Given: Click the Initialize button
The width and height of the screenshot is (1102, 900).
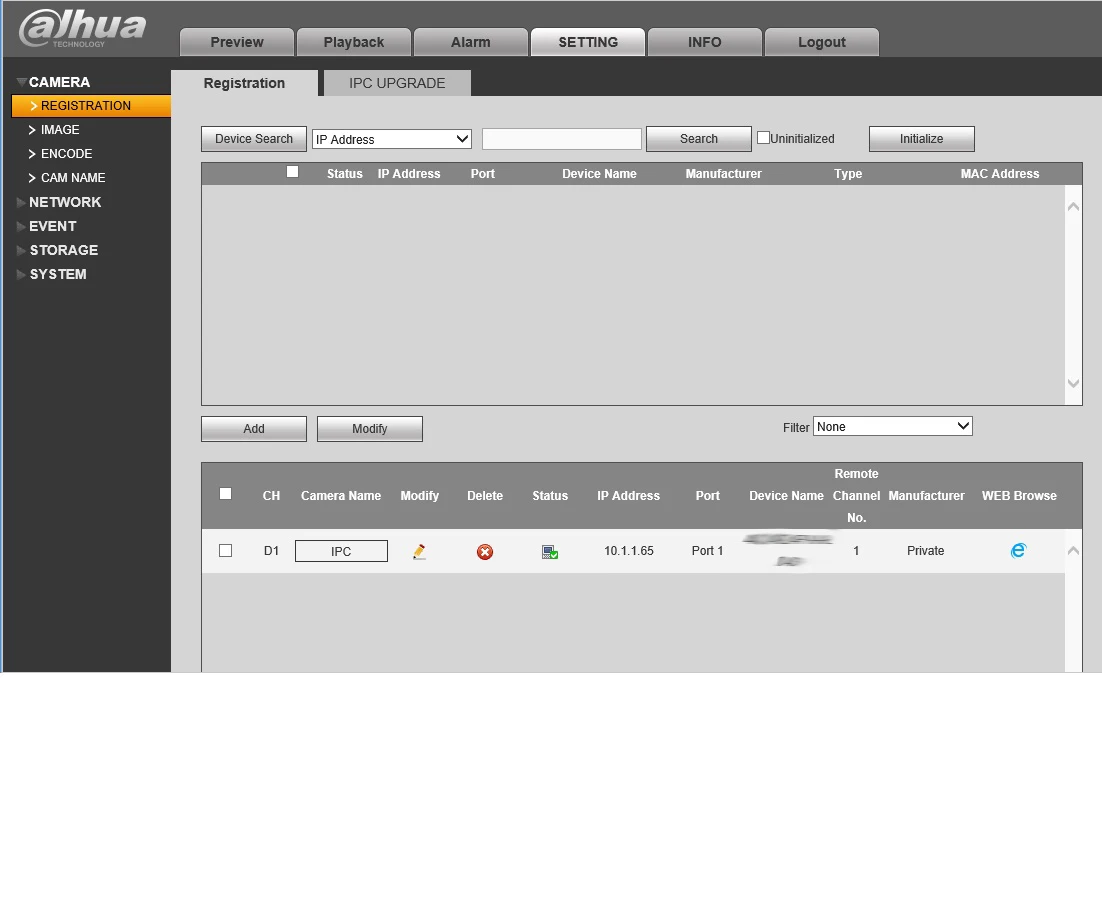Looking at the screenshot, I should click(921, 138).
